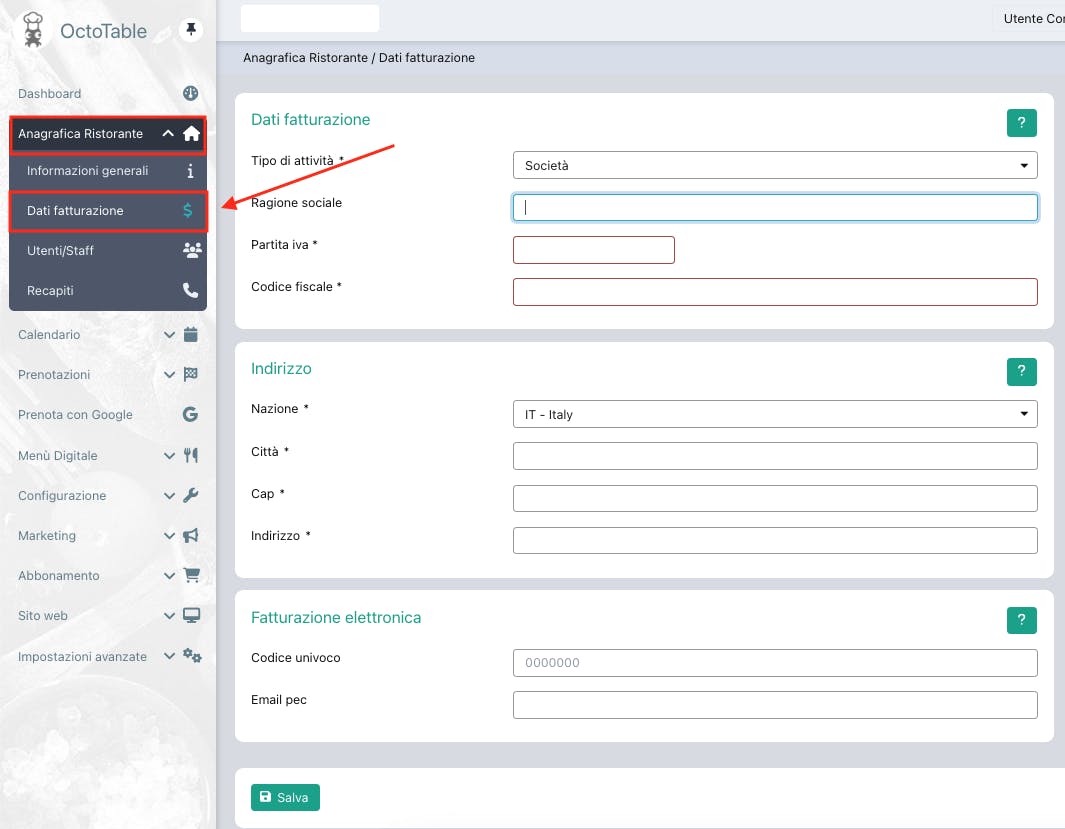1065x829 pixels.
Task: Click the blank search box in header
Action: 310,18
